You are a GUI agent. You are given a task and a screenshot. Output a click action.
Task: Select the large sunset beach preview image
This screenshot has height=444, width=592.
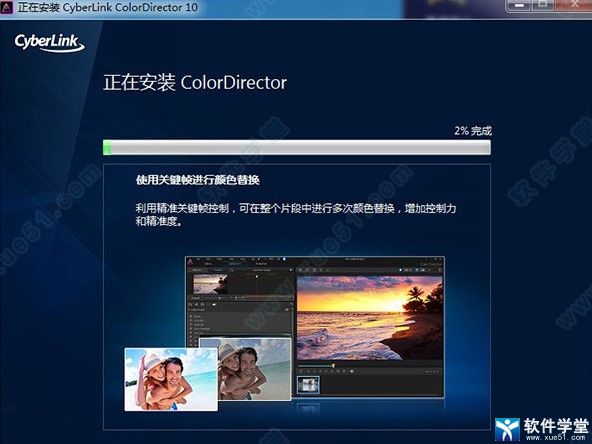click(x=370, y=318)
